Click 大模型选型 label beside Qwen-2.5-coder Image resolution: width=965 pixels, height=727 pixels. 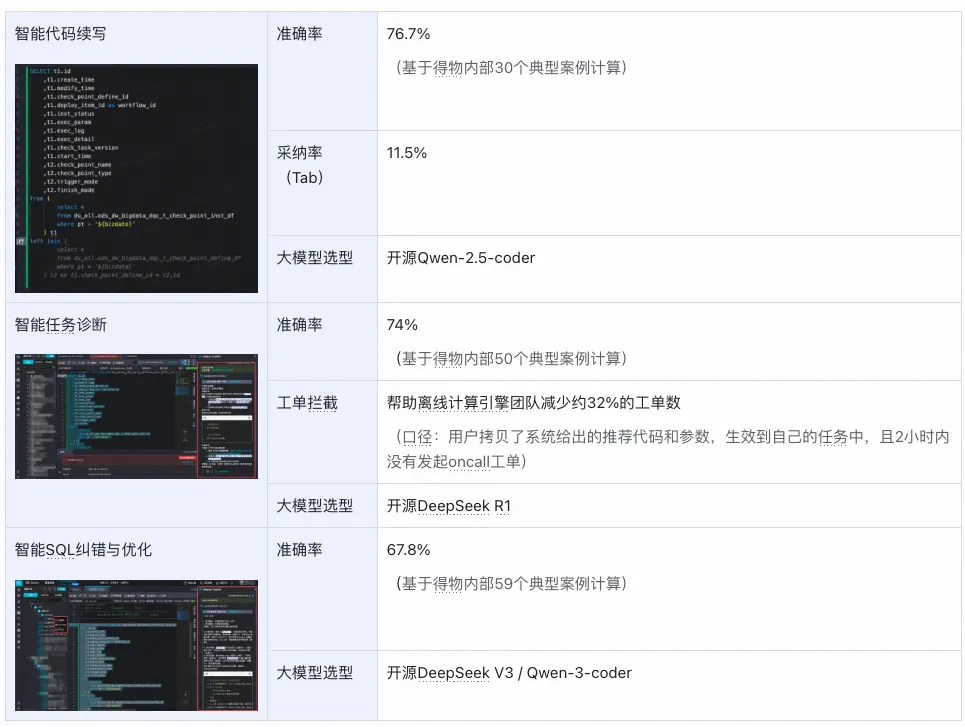tap(314, 258)
